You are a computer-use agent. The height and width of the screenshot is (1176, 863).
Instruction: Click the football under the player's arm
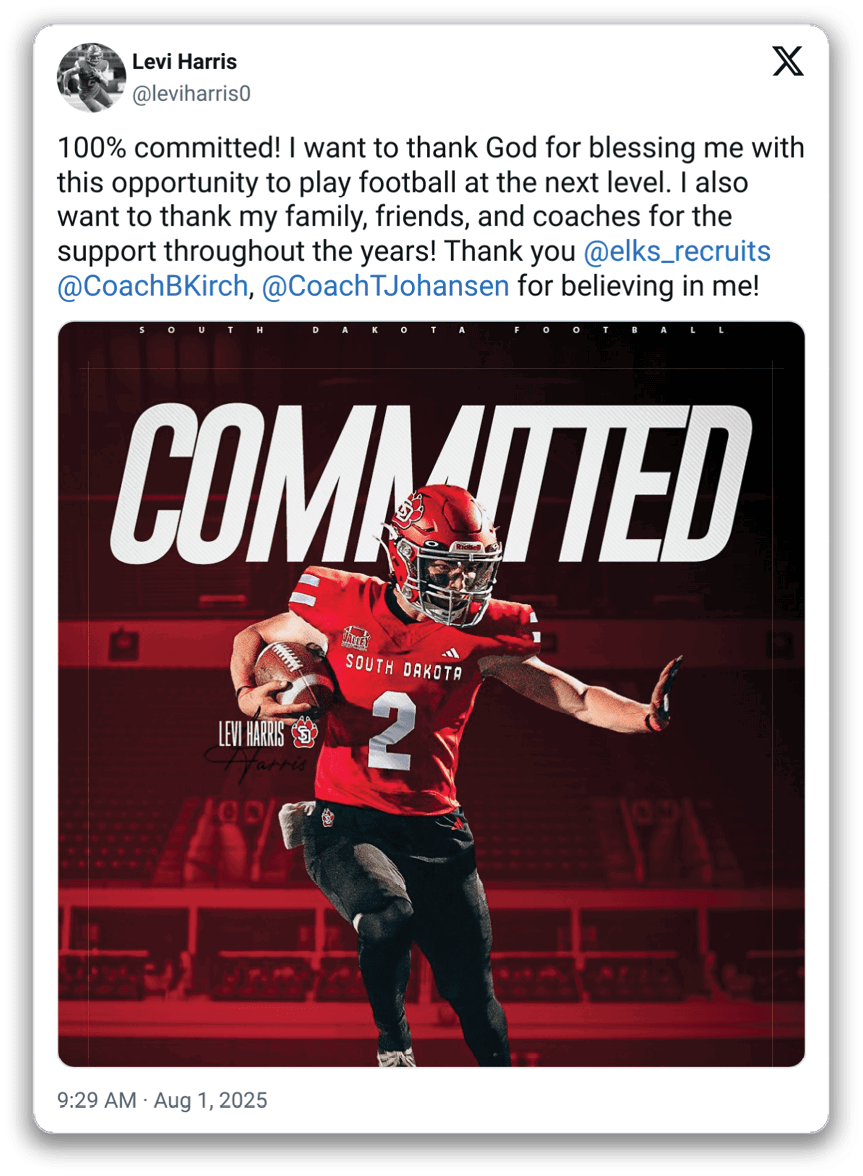[x=289, y=675]
